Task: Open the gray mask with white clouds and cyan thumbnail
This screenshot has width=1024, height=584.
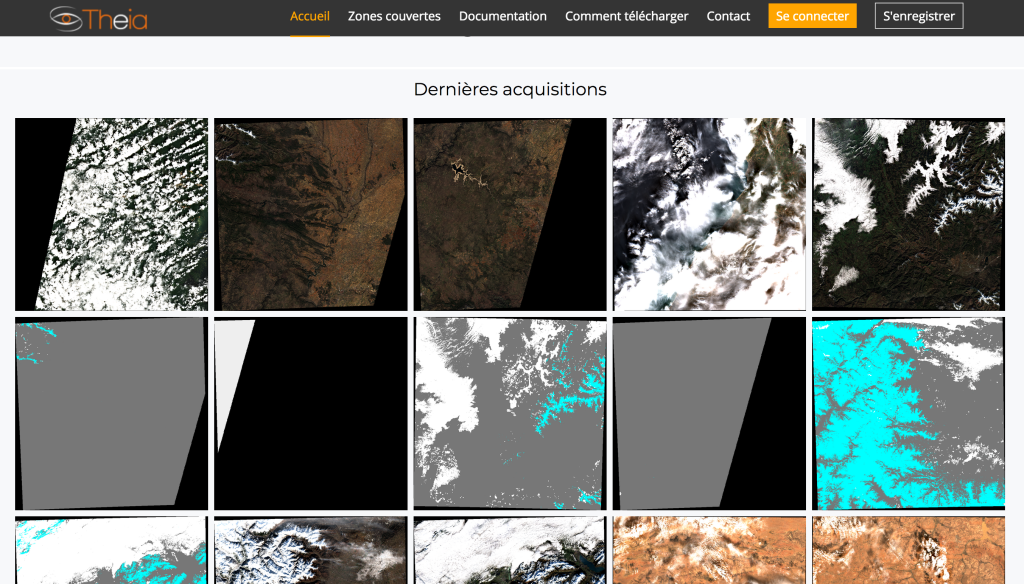Action: pyautogui.click(x=510, y=414)
